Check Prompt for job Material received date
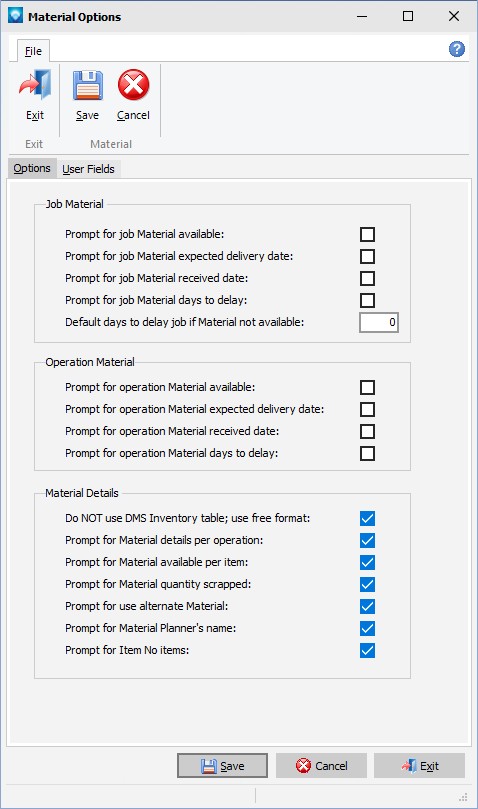Viewport: 478px width, 809px height. [x=368, y=278]
